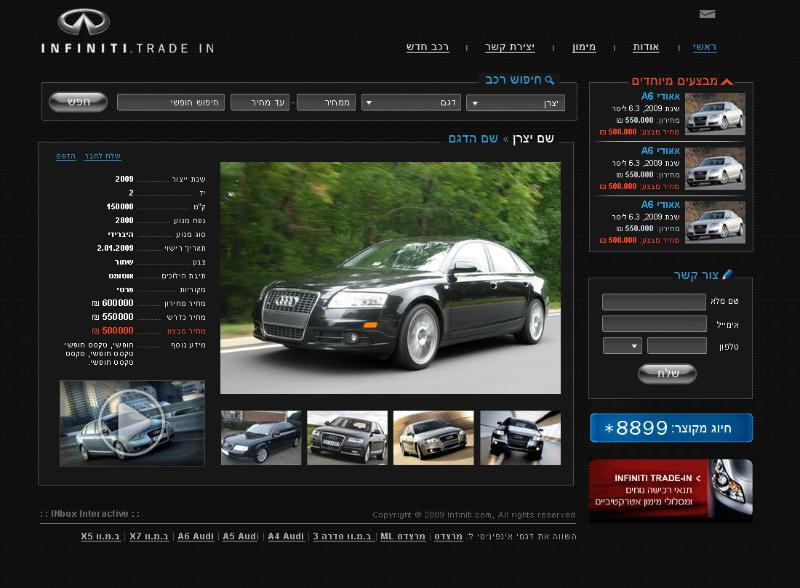Click the ממחיר minimum price field
The image size is (800, 588).
point(327,103)
